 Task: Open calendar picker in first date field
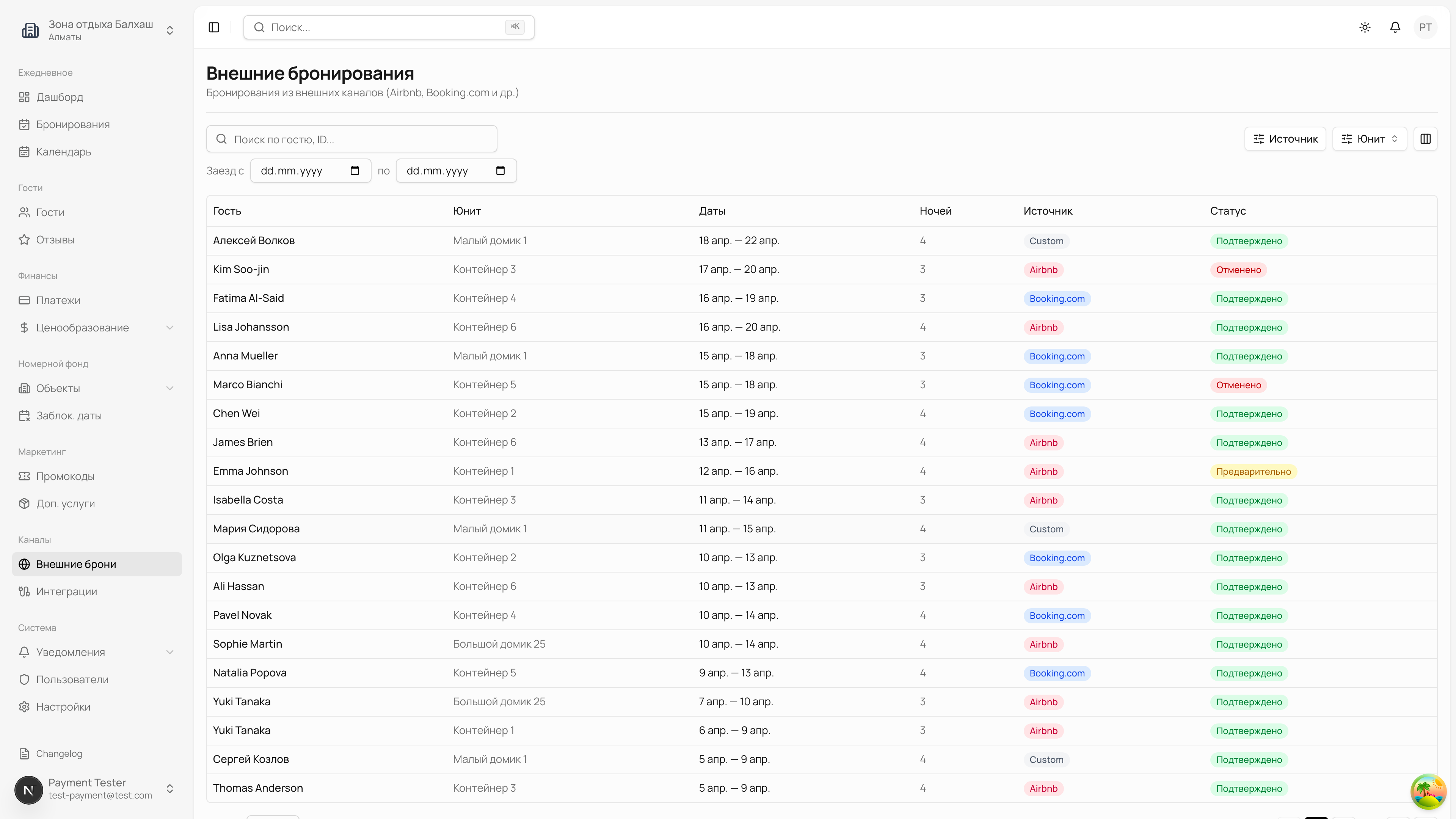tap(355, 171)
